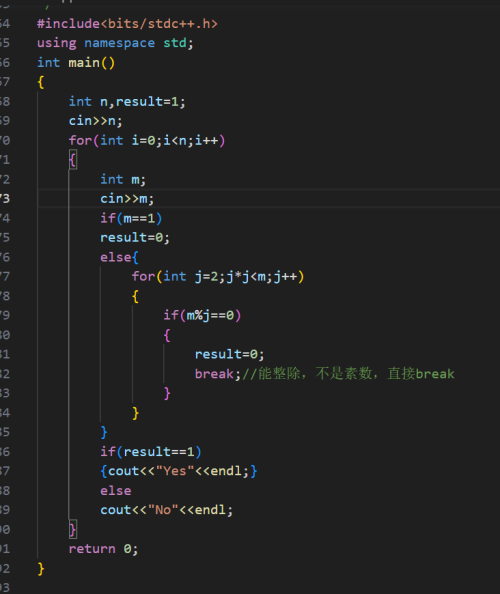500x594 pixels.
Task: Click the 'j*j<m' loop condition
Action: [246, 277]
